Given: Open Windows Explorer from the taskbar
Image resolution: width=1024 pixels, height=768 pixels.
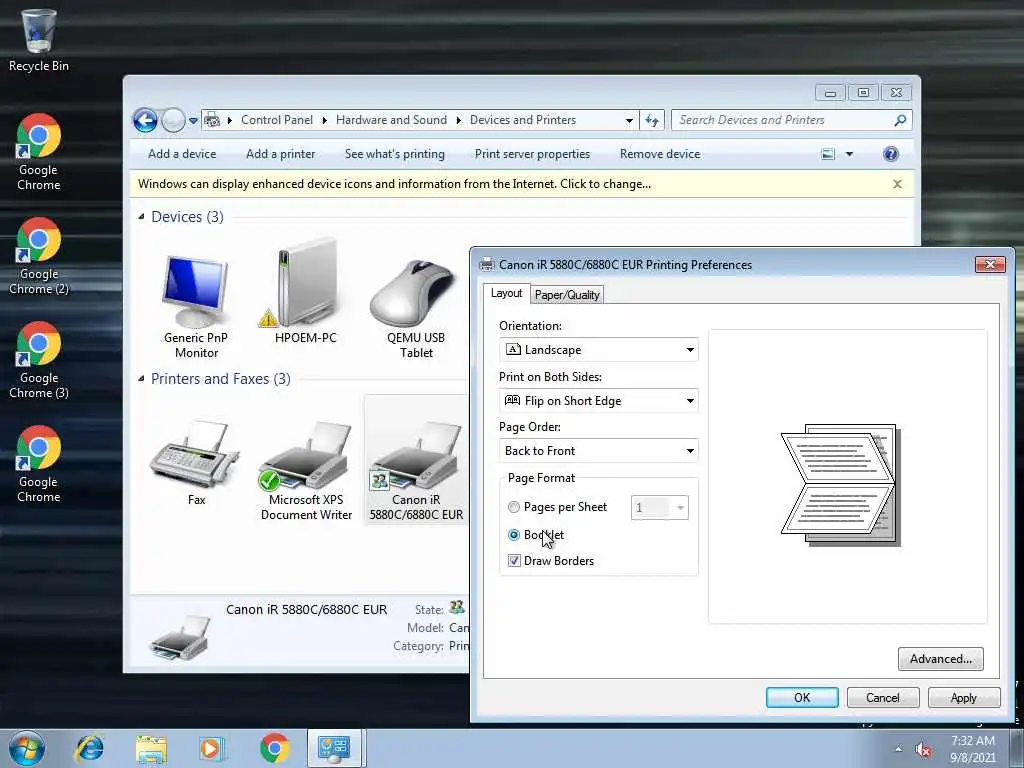Looking at the screenshot, I should (x=151, y=748).
